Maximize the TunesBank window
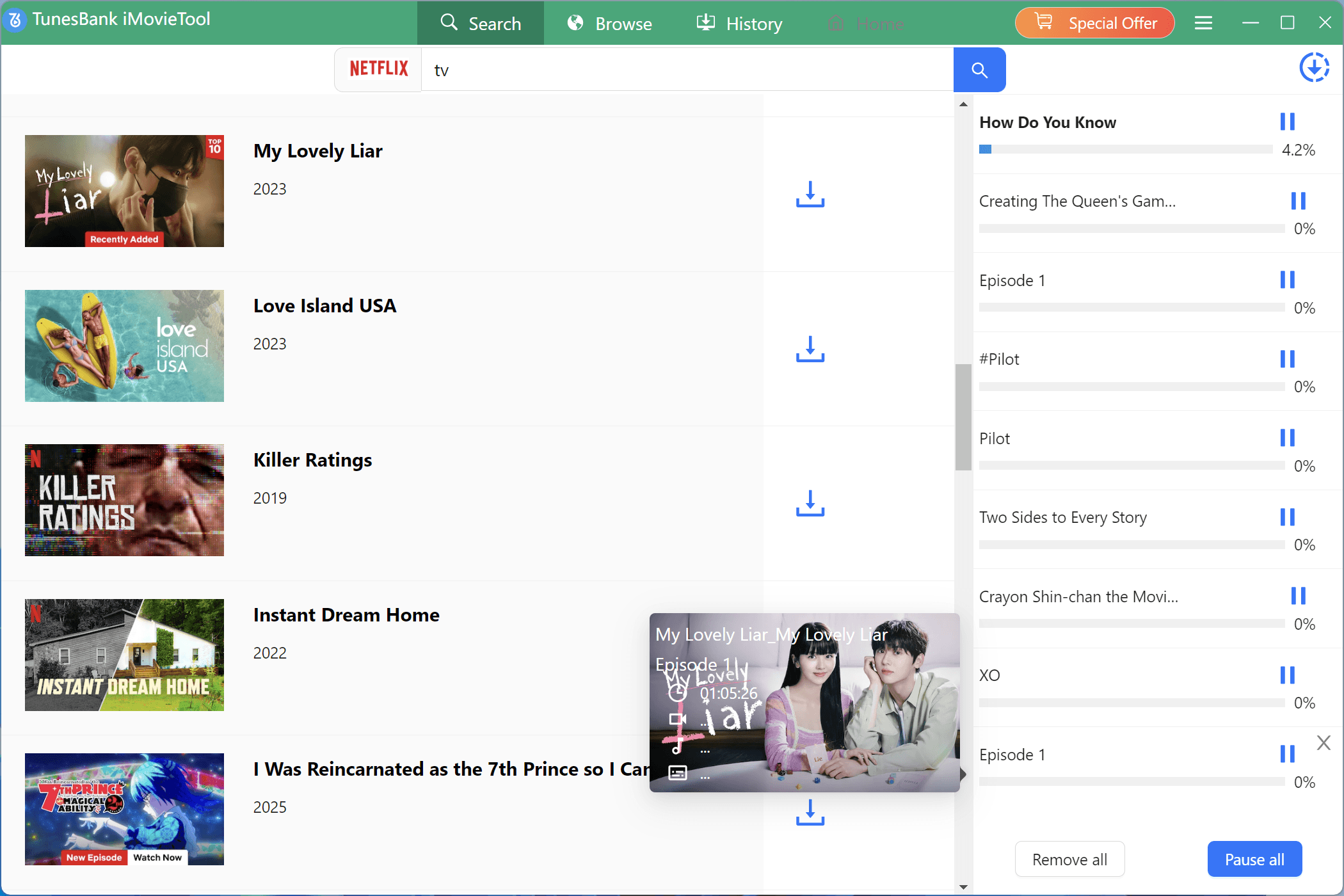The image size is (1344, 896). (x=1288, y=23)
